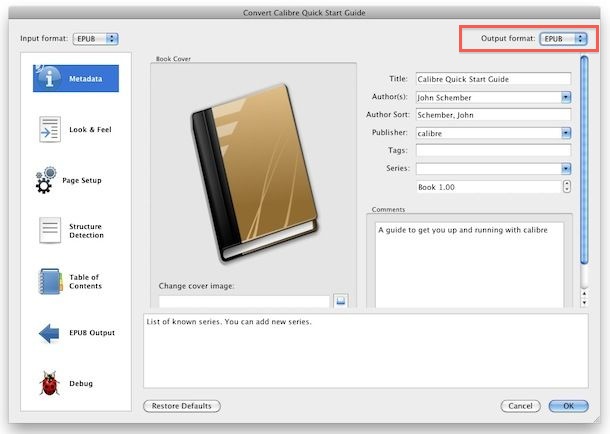Click the "List of known series" help text

229,322
